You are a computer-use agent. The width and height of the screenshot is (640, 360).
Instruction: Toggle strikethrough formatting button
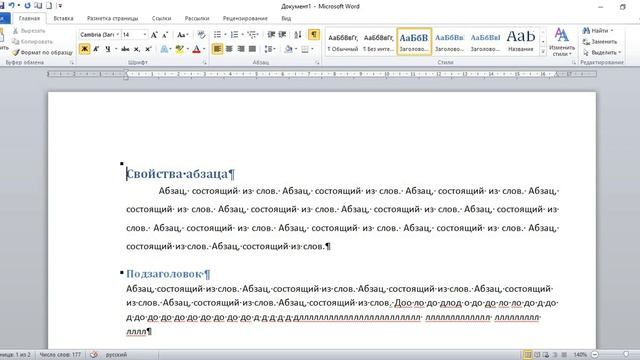pos(125,49)
